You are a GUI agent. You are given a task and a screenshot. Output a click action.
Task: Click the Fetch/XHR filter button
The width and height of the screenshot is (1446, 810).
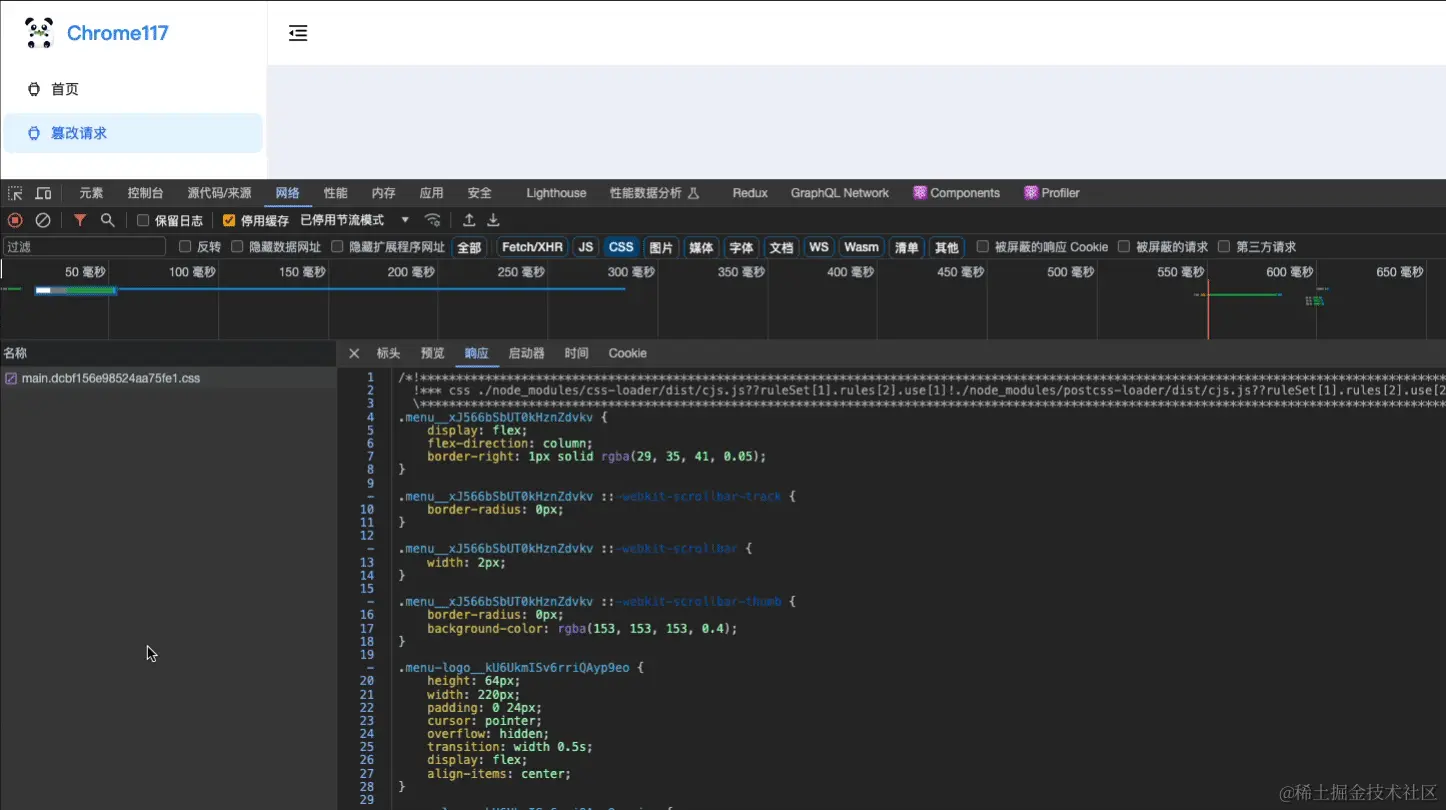pyautogui.click(x=531, y=246)
